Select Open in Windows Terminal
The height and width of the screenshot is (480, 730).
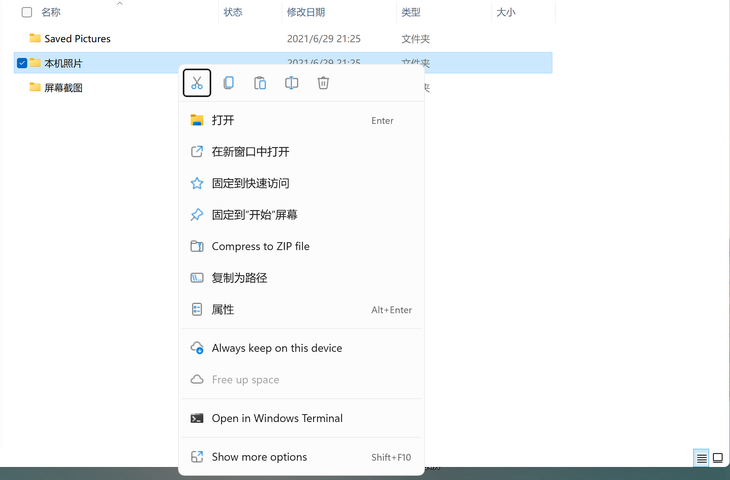(x=277, y=418)
